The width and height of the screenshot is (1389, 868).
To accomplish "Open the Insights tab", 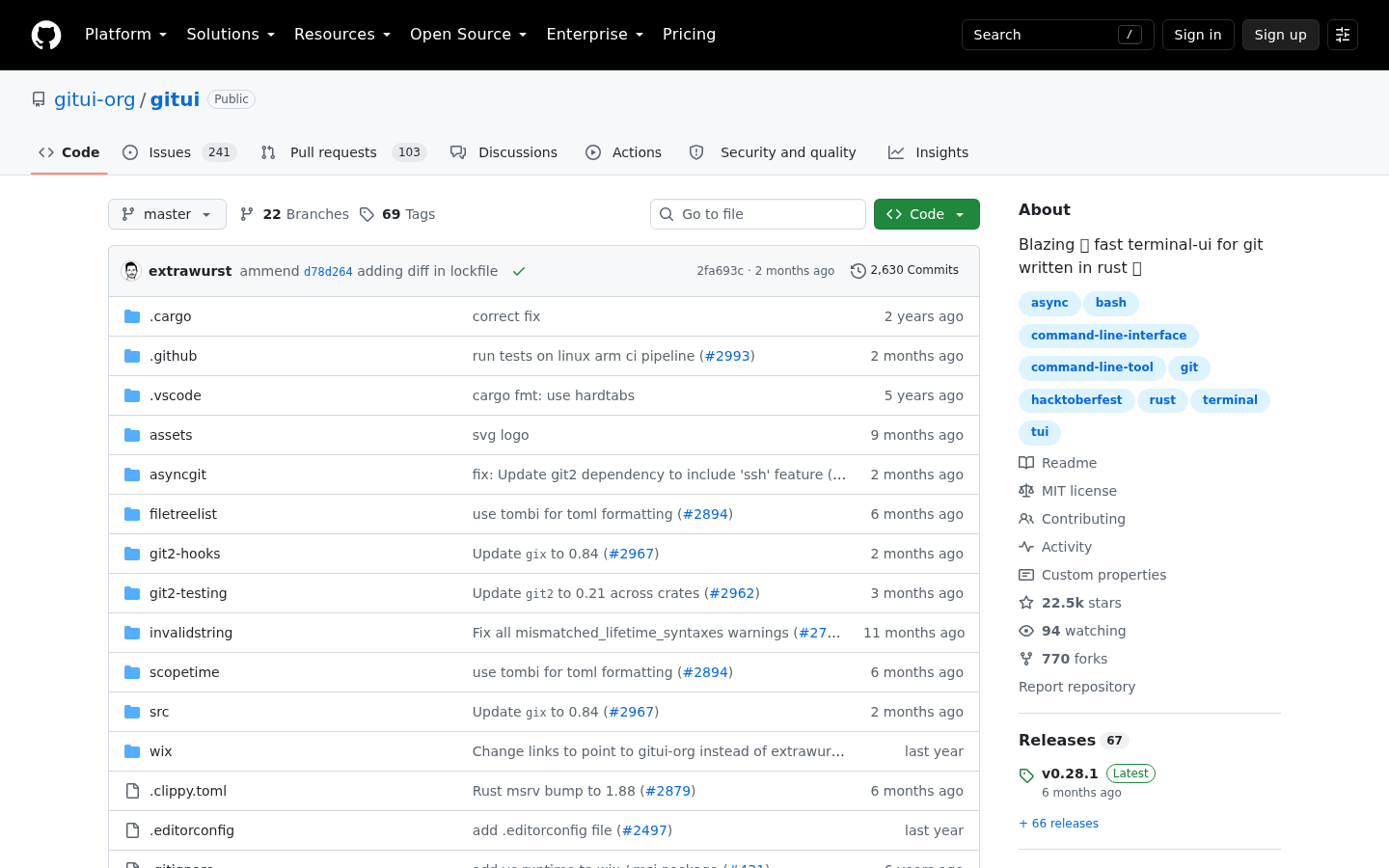I will tap(929, 152).
